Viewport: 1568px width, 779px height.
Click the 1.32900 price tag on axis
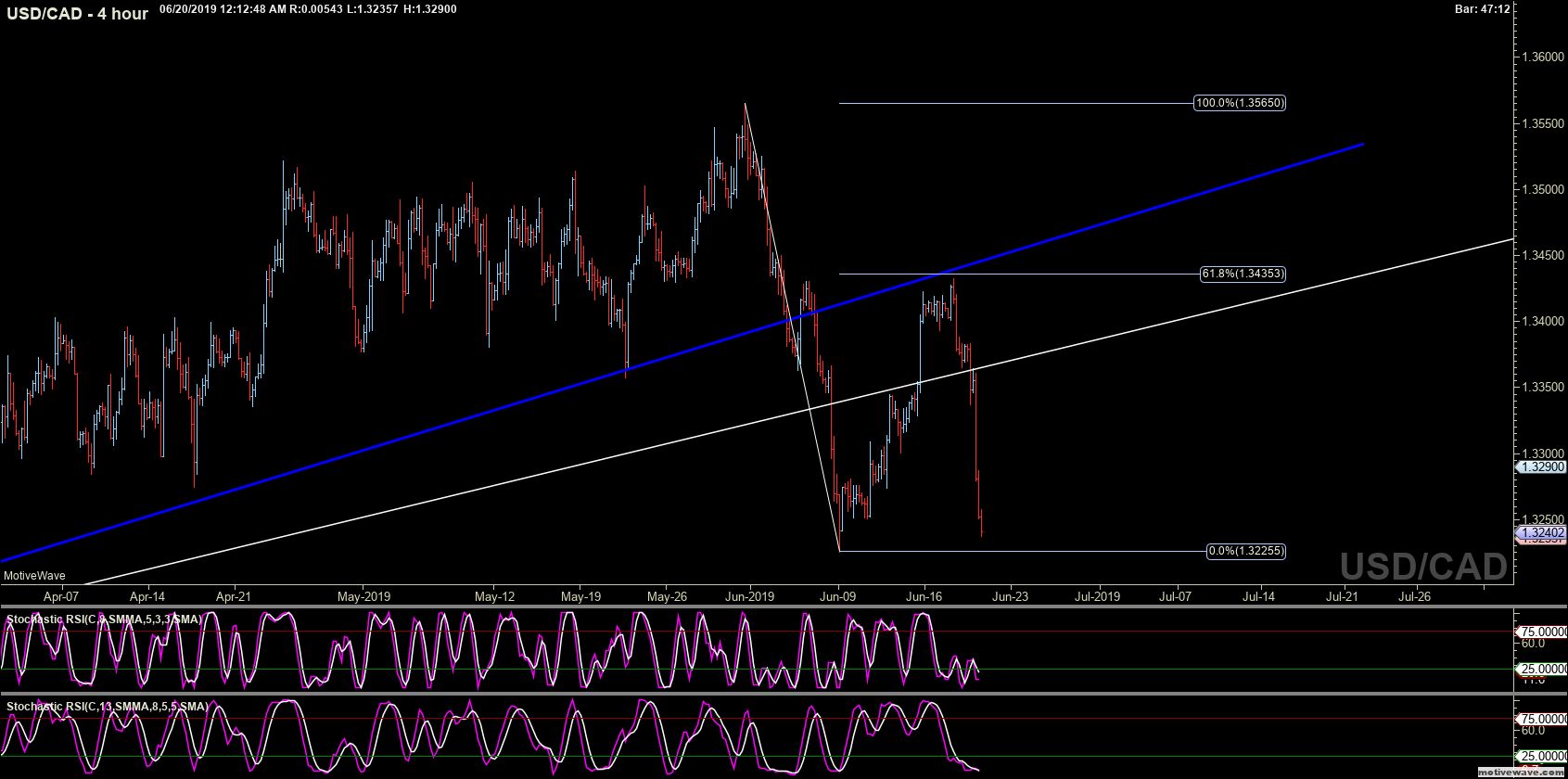point(1541,467)
